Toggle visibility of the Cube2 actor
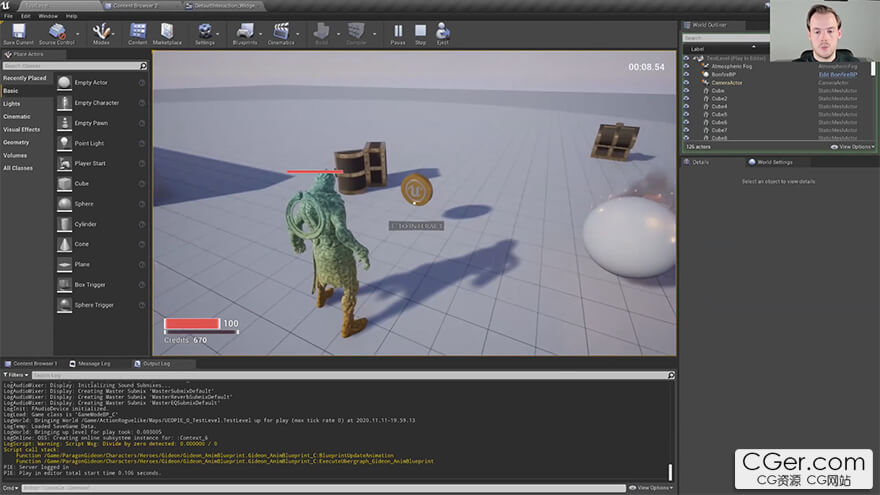Screen dimensions: 880x495 pyautogui.click(x=686, y=98)
